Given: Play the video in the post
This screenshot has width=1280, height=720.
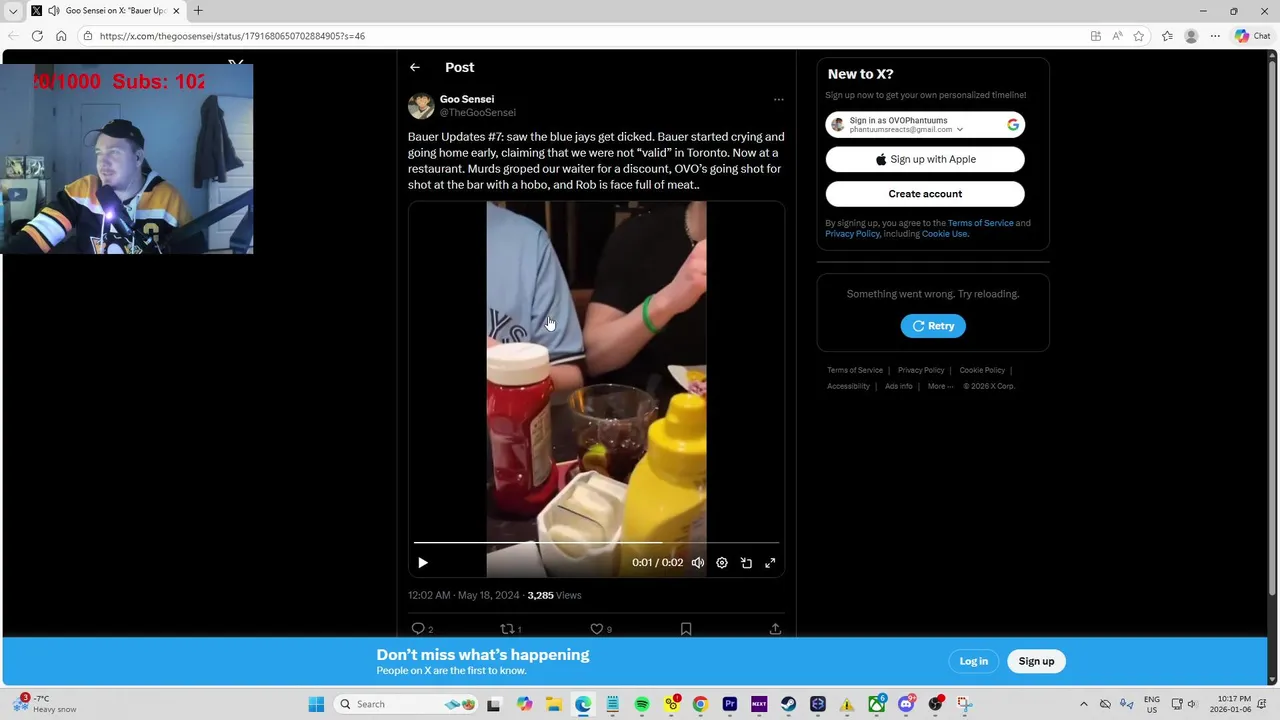Looking at the screenshot, I should pyautogui.click(x=423, y=563).
